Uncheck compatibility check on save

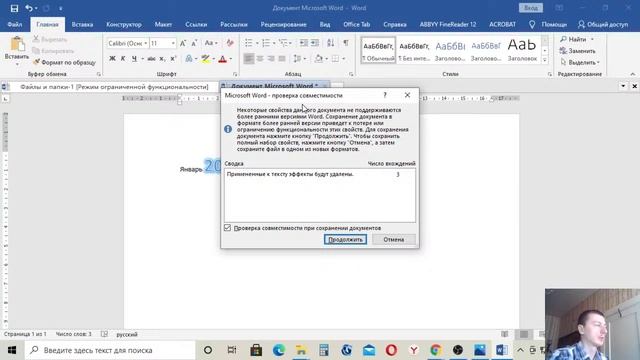pos(228,228)
